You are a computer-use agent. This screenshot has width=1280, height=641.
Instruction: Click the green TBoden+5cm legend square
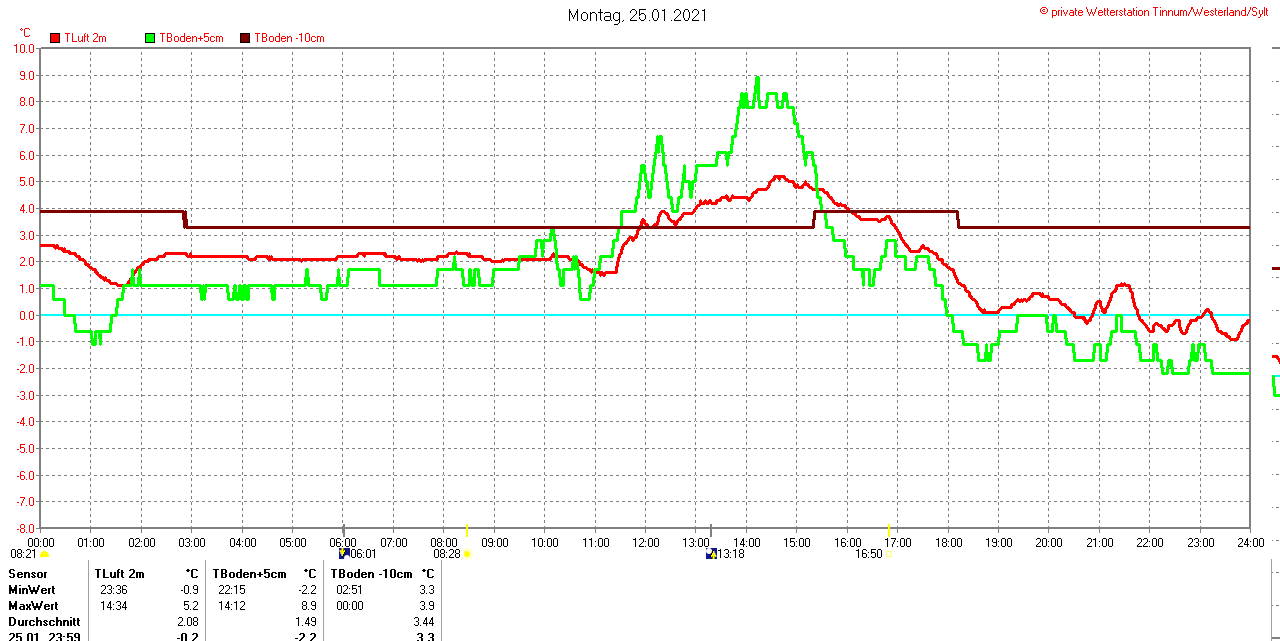(x=151, y=38)
